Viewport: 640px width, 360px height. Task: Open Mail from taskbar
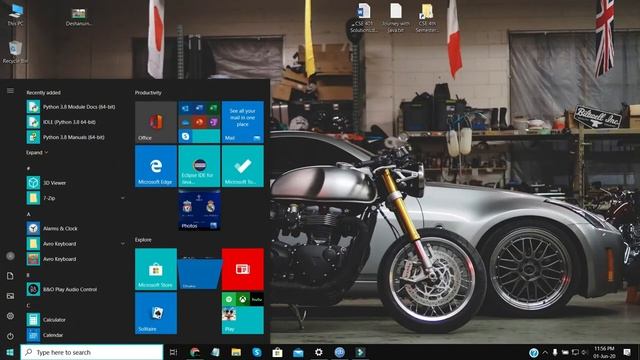pyautogui.click(x=298, y=352)
